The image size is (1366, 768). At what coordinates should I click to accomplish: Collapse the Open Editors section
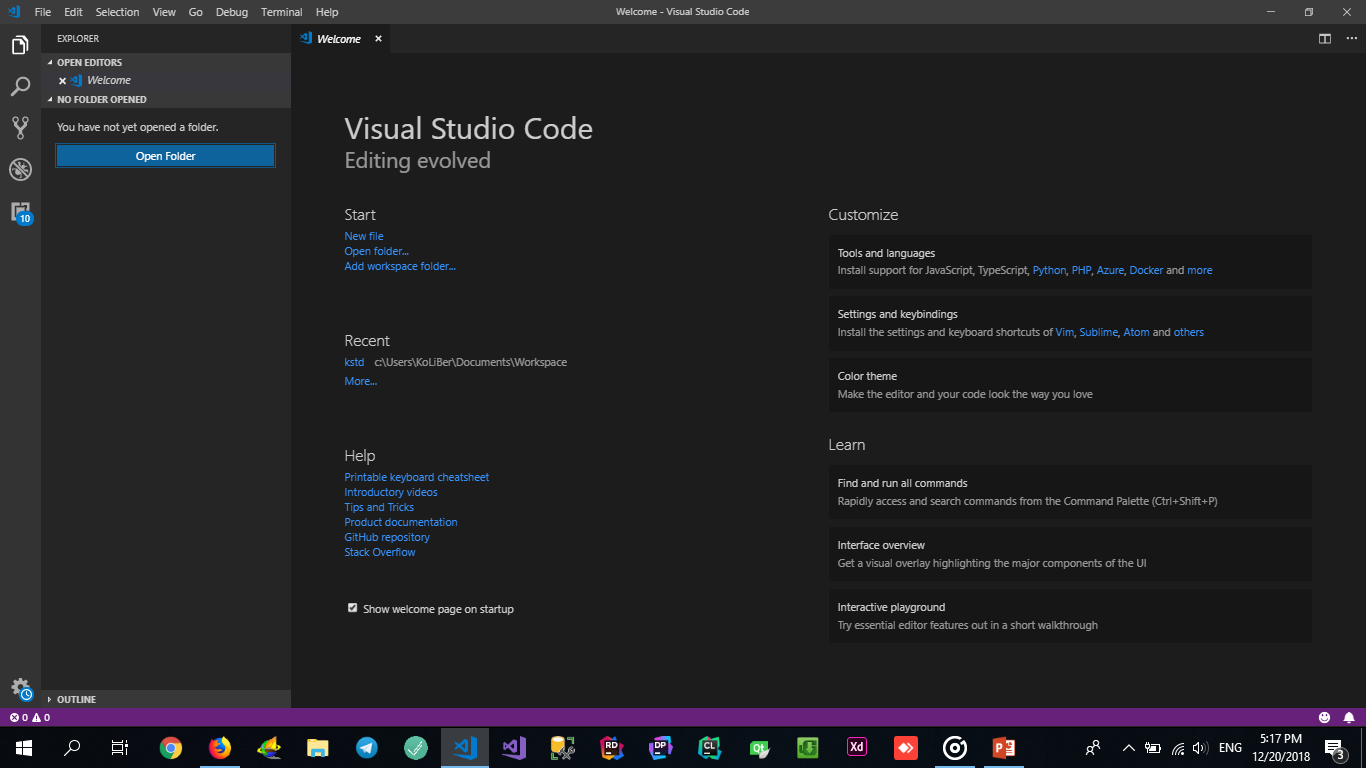tap(89, 62)
